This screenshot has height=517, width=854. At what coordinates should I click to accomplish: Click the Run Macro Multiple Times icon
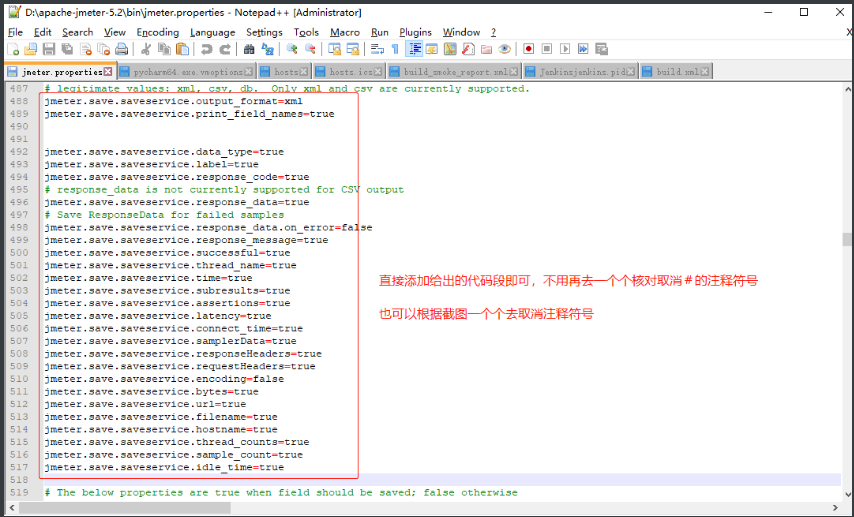(x=583, y=49)
